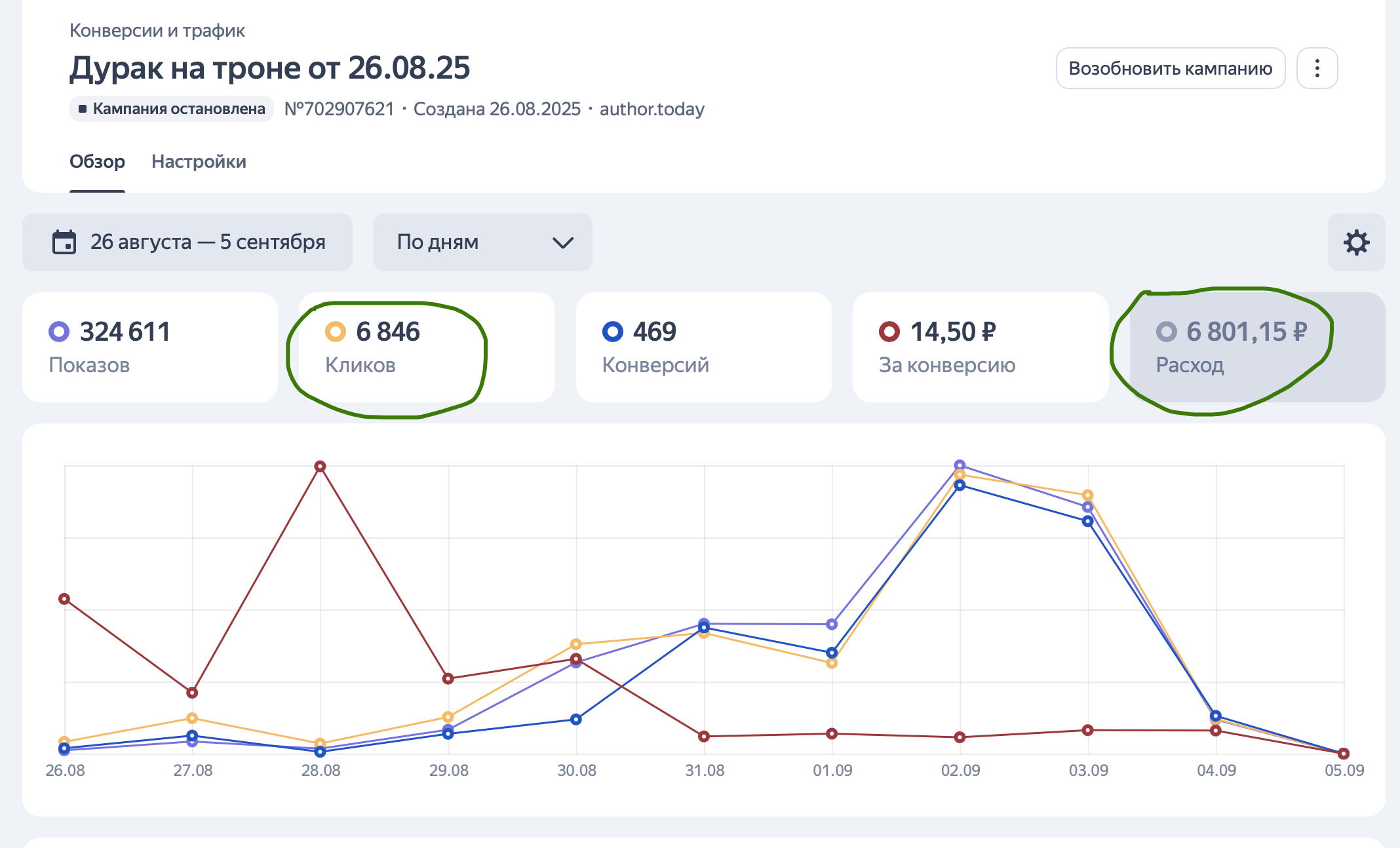Select the Обзор tab

point(97,161)
